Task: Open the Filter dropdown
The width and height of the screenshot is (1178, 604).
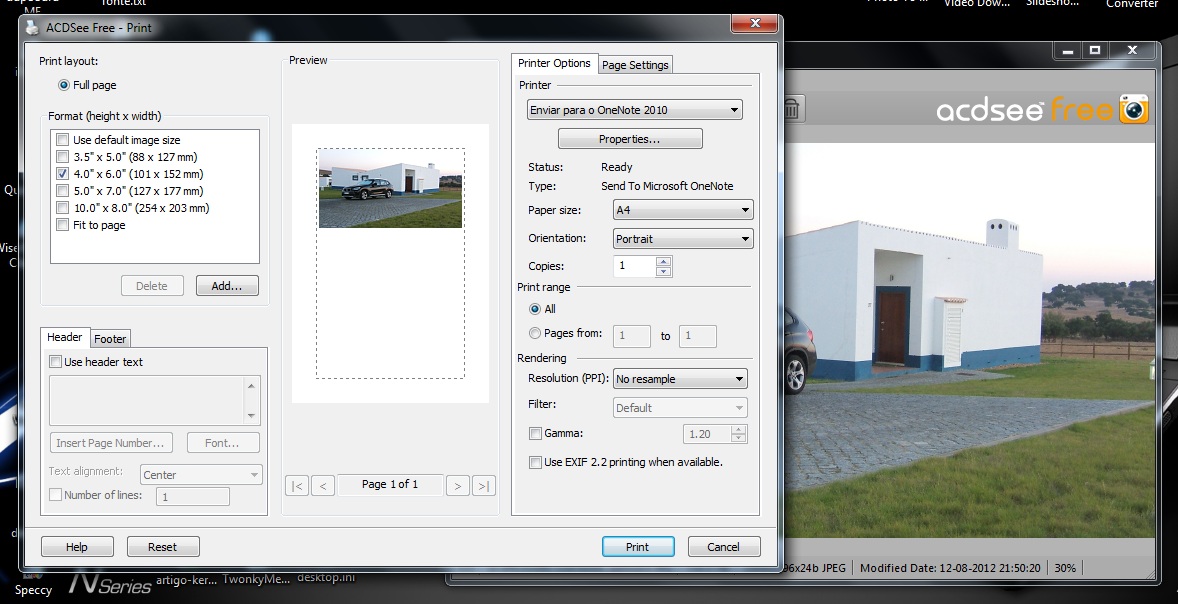Action: tap(680, 408)
